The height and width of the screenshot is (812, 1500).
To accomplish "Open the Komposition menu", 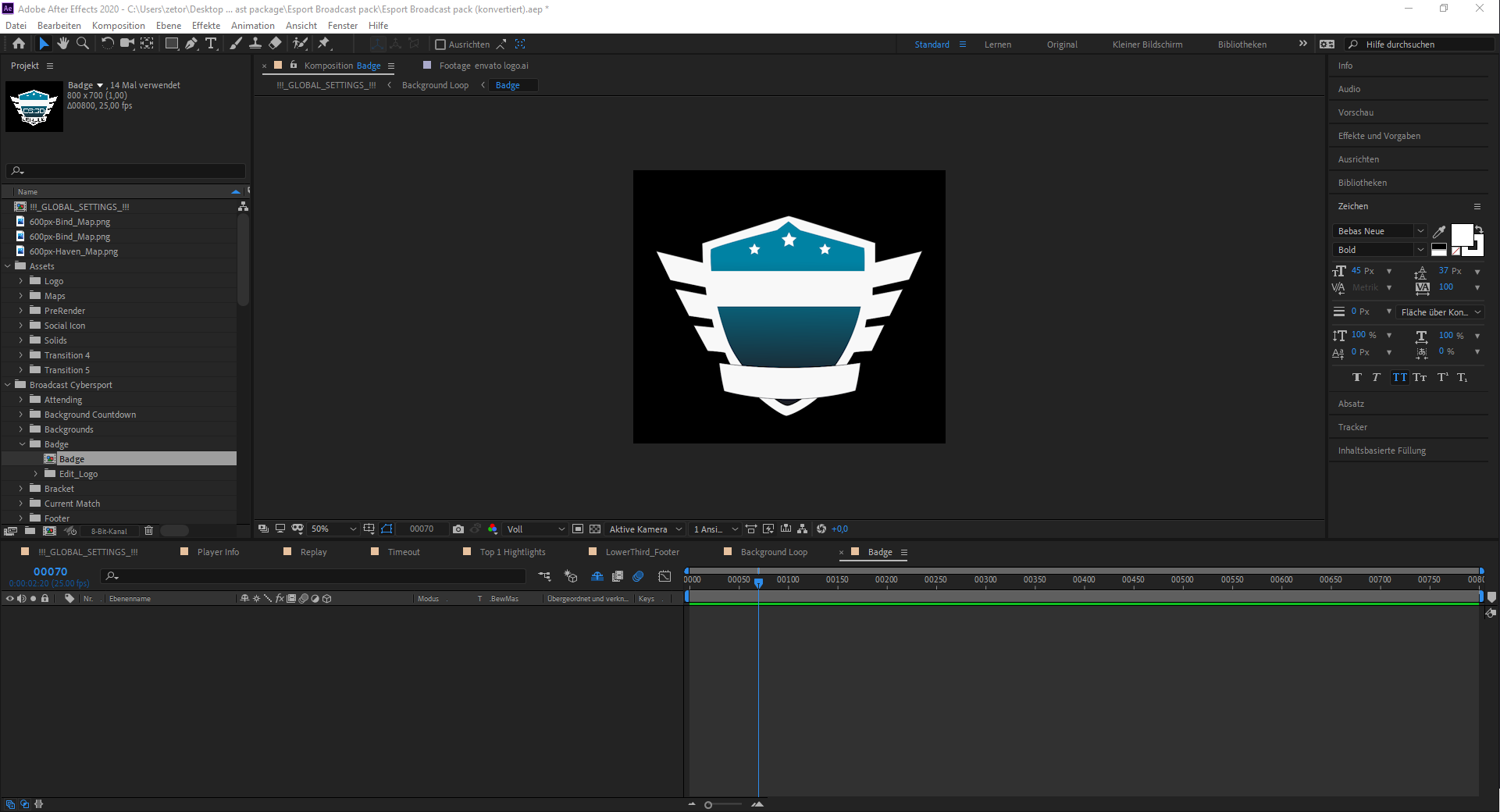I will pos(118,26).
